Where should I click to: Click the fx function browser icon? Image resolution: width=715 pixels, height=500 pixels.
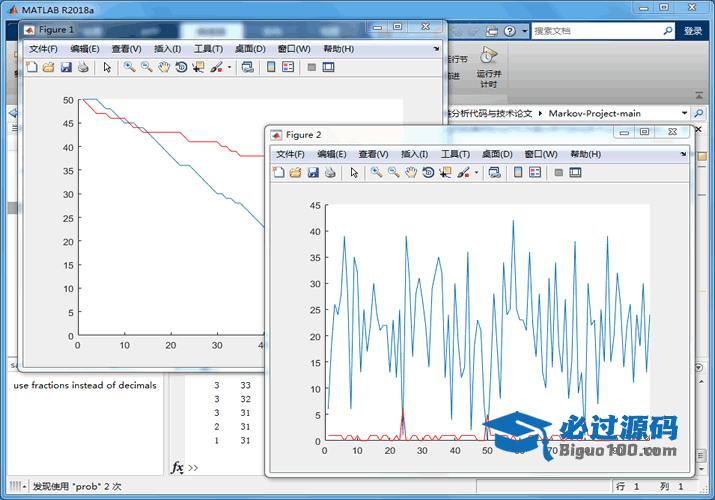click(177, 467)
